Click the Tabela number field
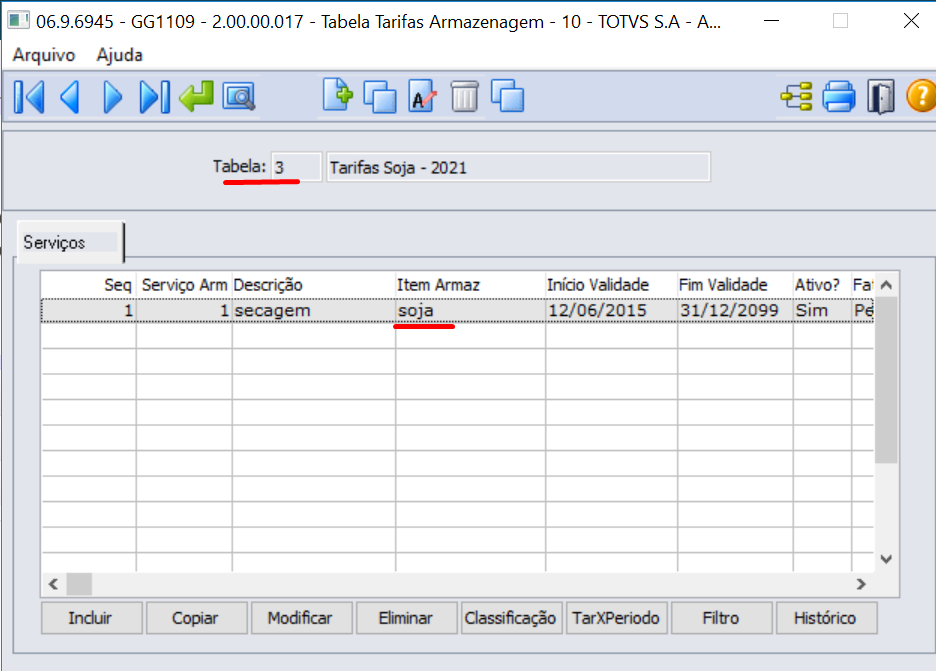 (296, 167)
